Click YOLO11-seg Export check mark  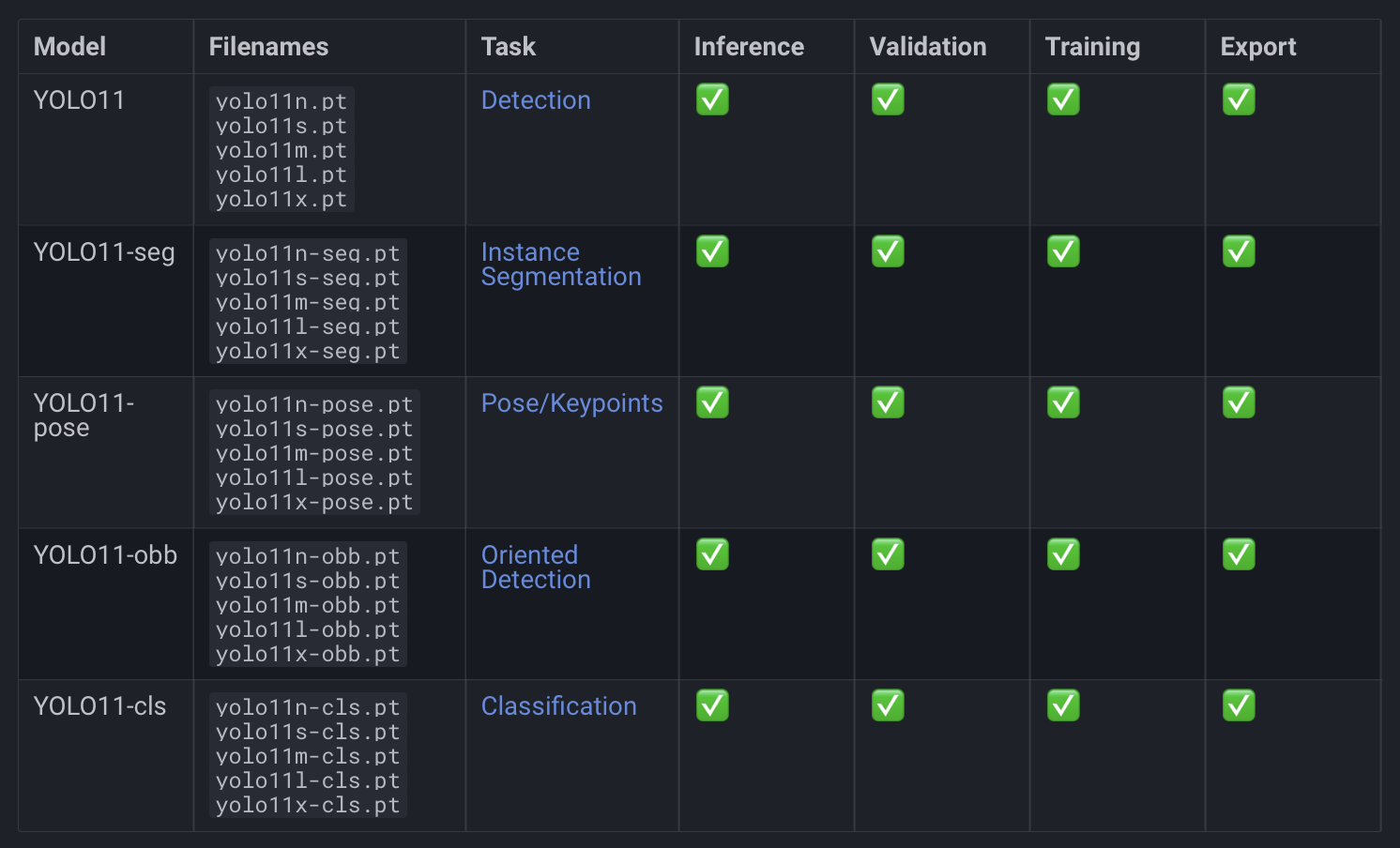(x=1239, y=251)
